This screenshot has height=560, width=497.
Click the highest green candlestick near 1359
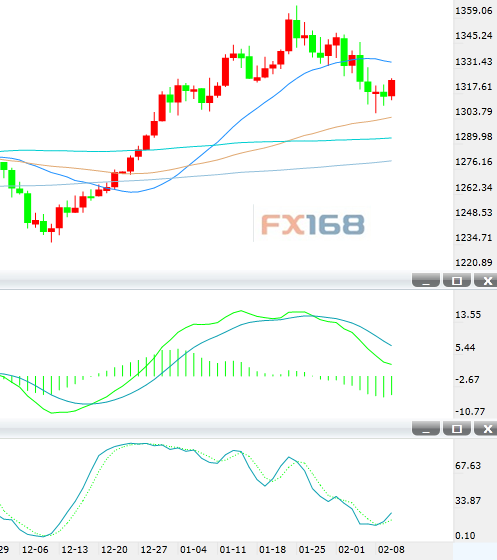(x=297, y=29)
